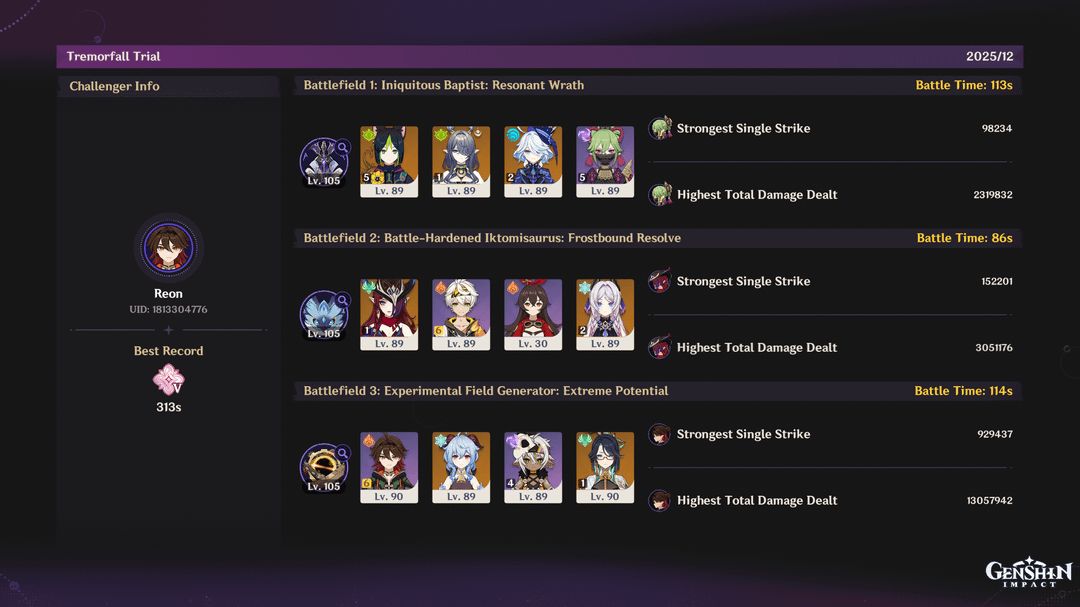Select first character card in Battlefield 1
1080x607 pixels.
click(389, 162)
